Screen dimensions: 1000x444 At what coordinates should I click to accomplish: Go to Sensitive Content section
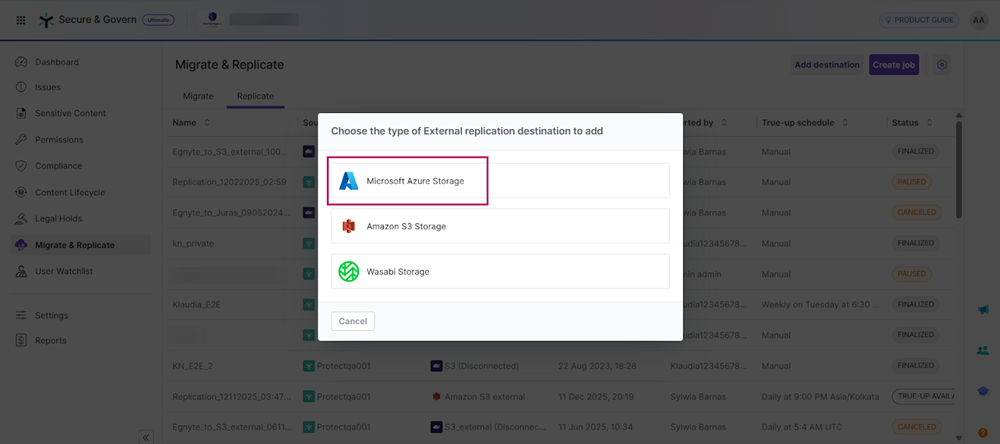click(70, 114)
